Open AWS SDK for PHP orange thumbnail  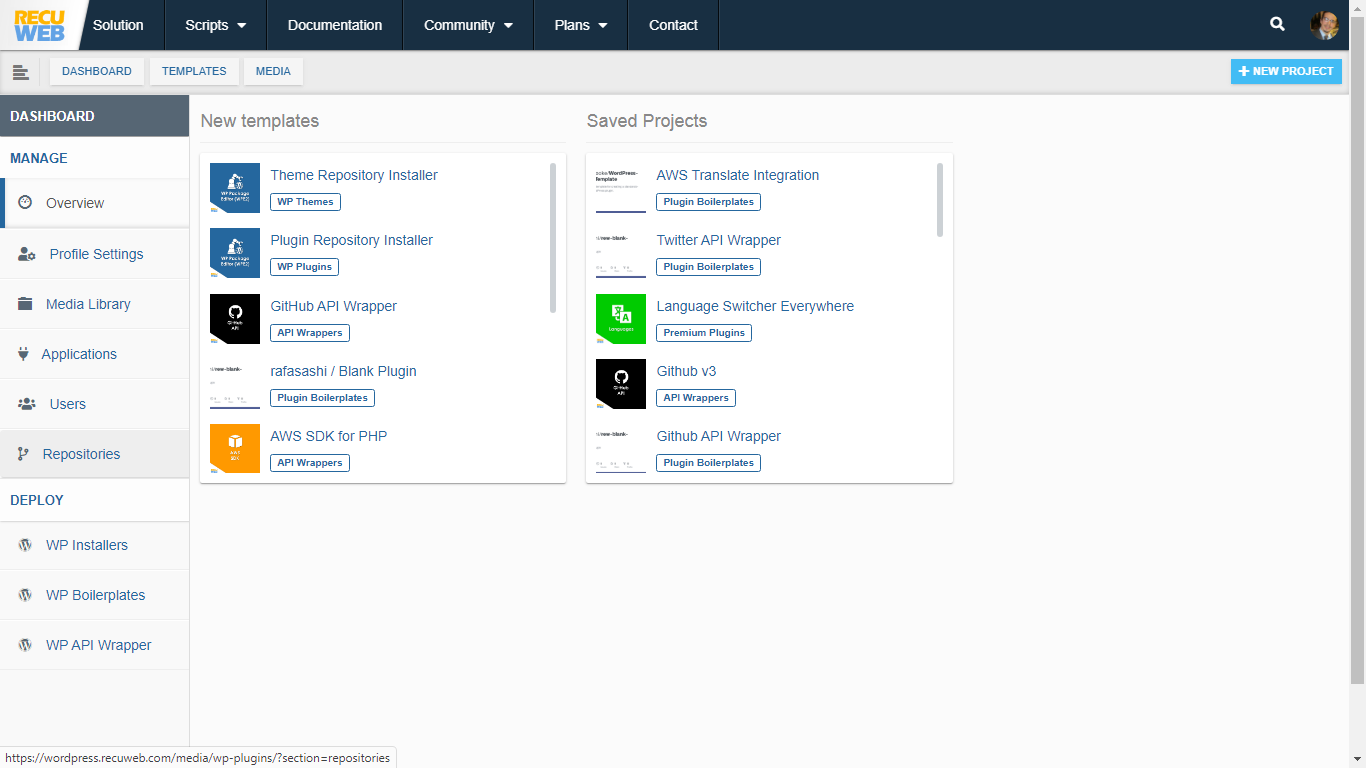pyautogui.click(x=235, y=449)
